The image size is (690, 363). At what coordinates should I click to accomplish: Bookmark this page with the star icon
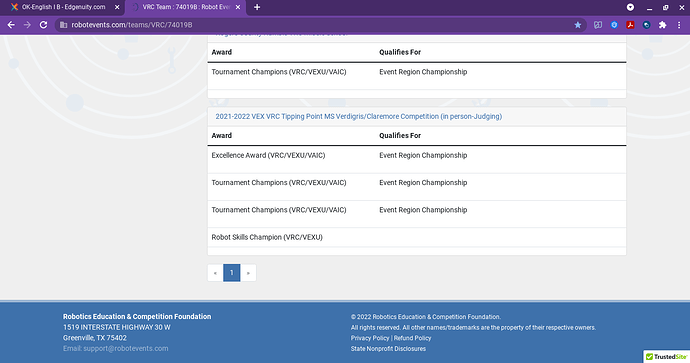pyautogui.click(x=578, y=25)
